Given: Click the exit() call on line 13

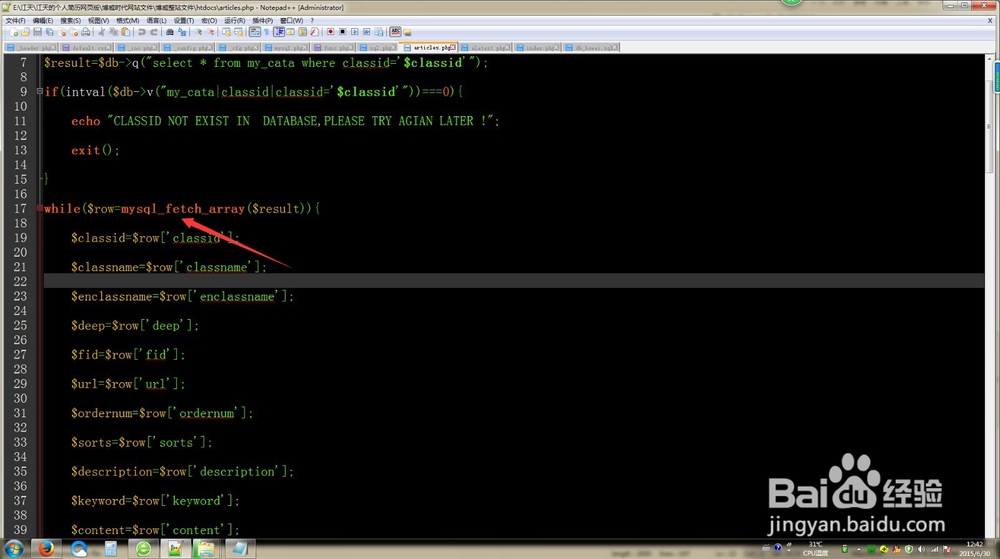Looking at the screenshot, I should point(95,150).
